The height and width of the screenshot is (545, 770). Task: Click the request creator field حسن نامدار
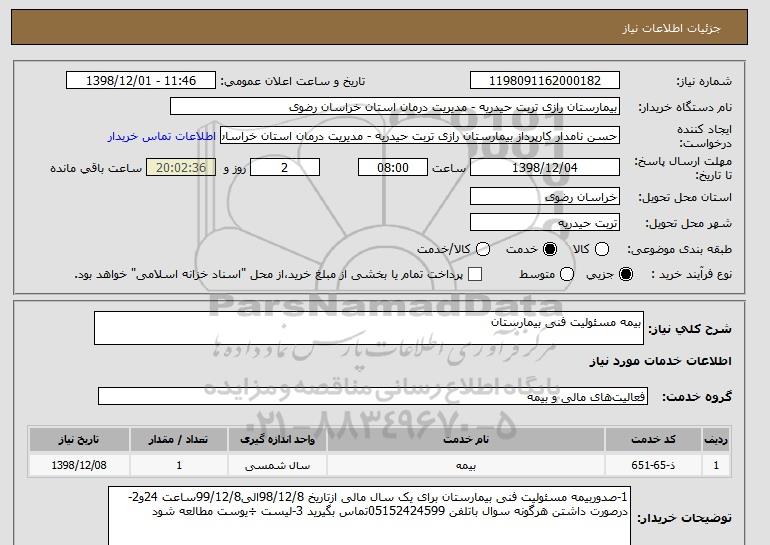coord(420,136)
